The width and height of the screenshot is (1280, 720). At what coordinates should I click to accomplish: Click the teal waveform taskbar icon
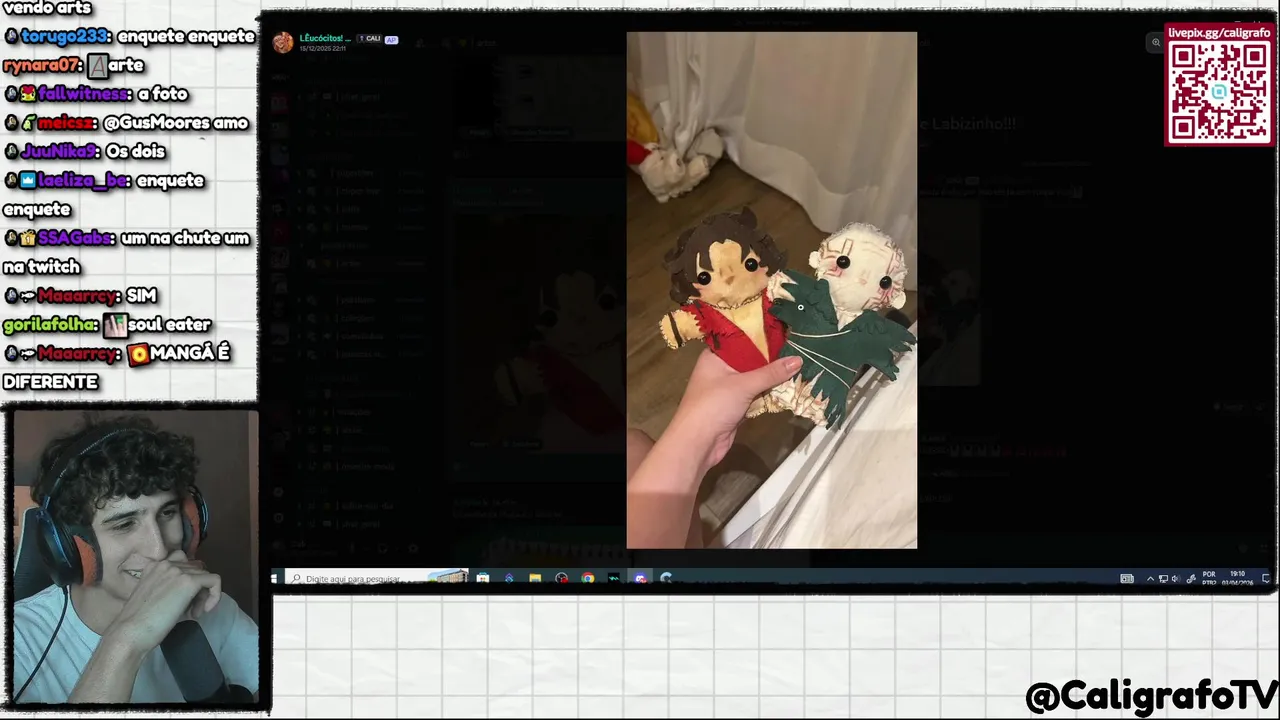614,578
